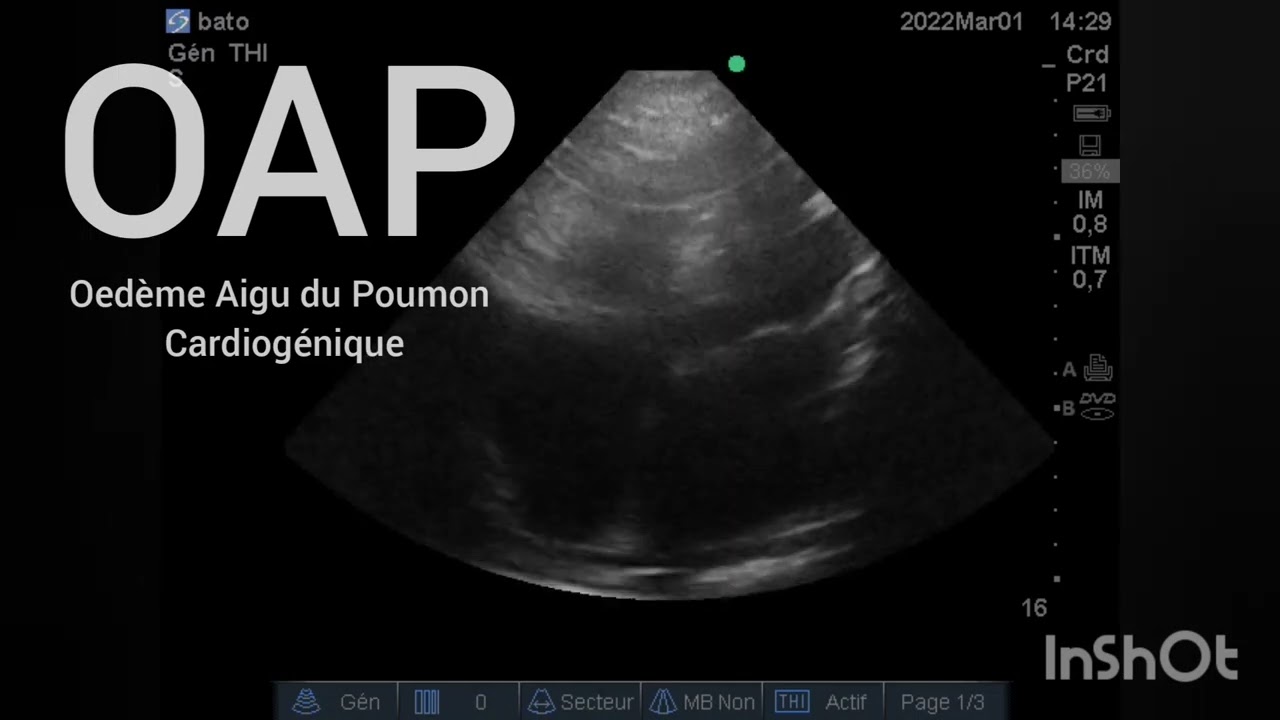Image resolution: width=1280 pixels, height=720 pixels.
Task: Switch THI Actif state
Action: pos(846,702)
